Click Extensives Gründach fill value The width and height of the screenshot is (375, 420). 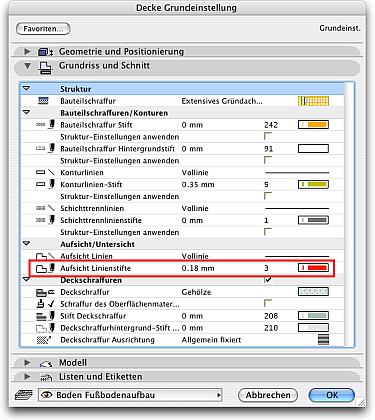pyautogui.click(x=222, y=101)
